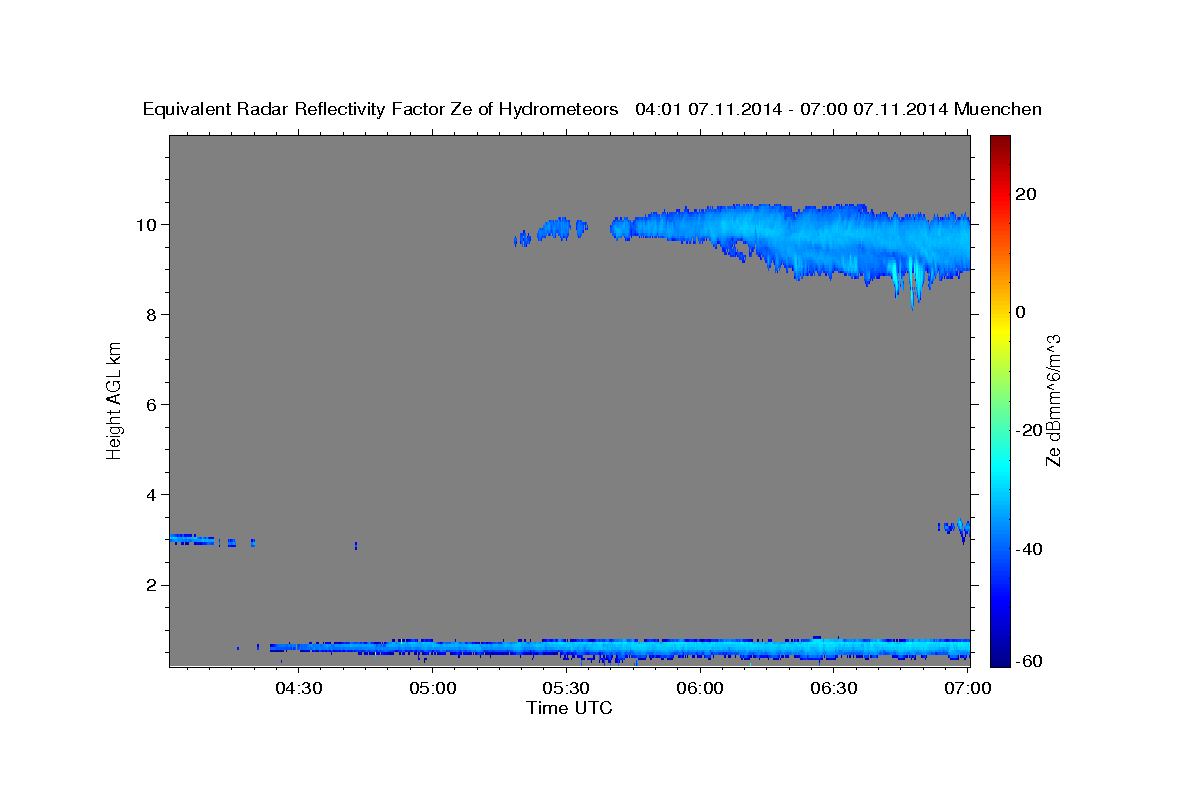Click the small echo near 3 km at plot start
The width and height of the screenshot is (1200, 800).
tap(192, 539)
